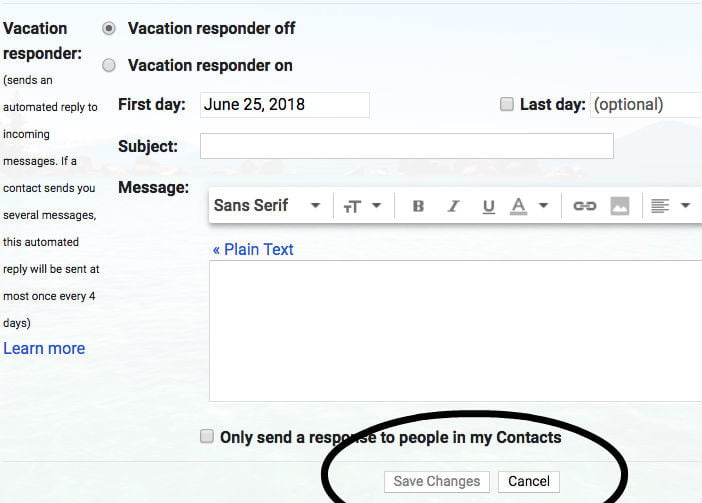Click the text color A icon
This screenshot has width=702, height=503.
pos(518,206)
